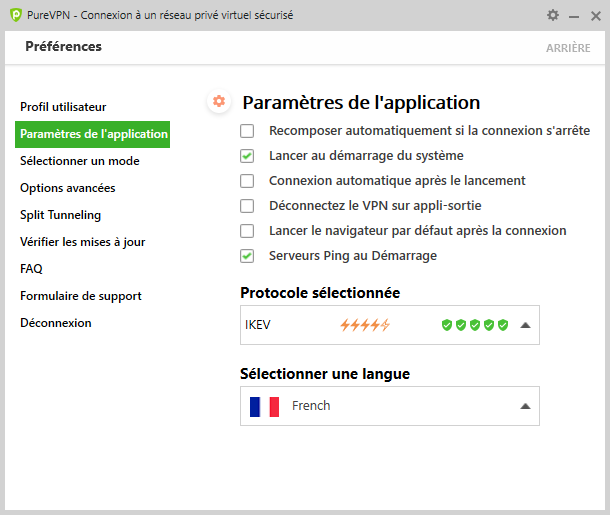This screenshot has height=515, width=610.
Task: Select Paramètres de l'application menu item
Action: coord(93,134)
